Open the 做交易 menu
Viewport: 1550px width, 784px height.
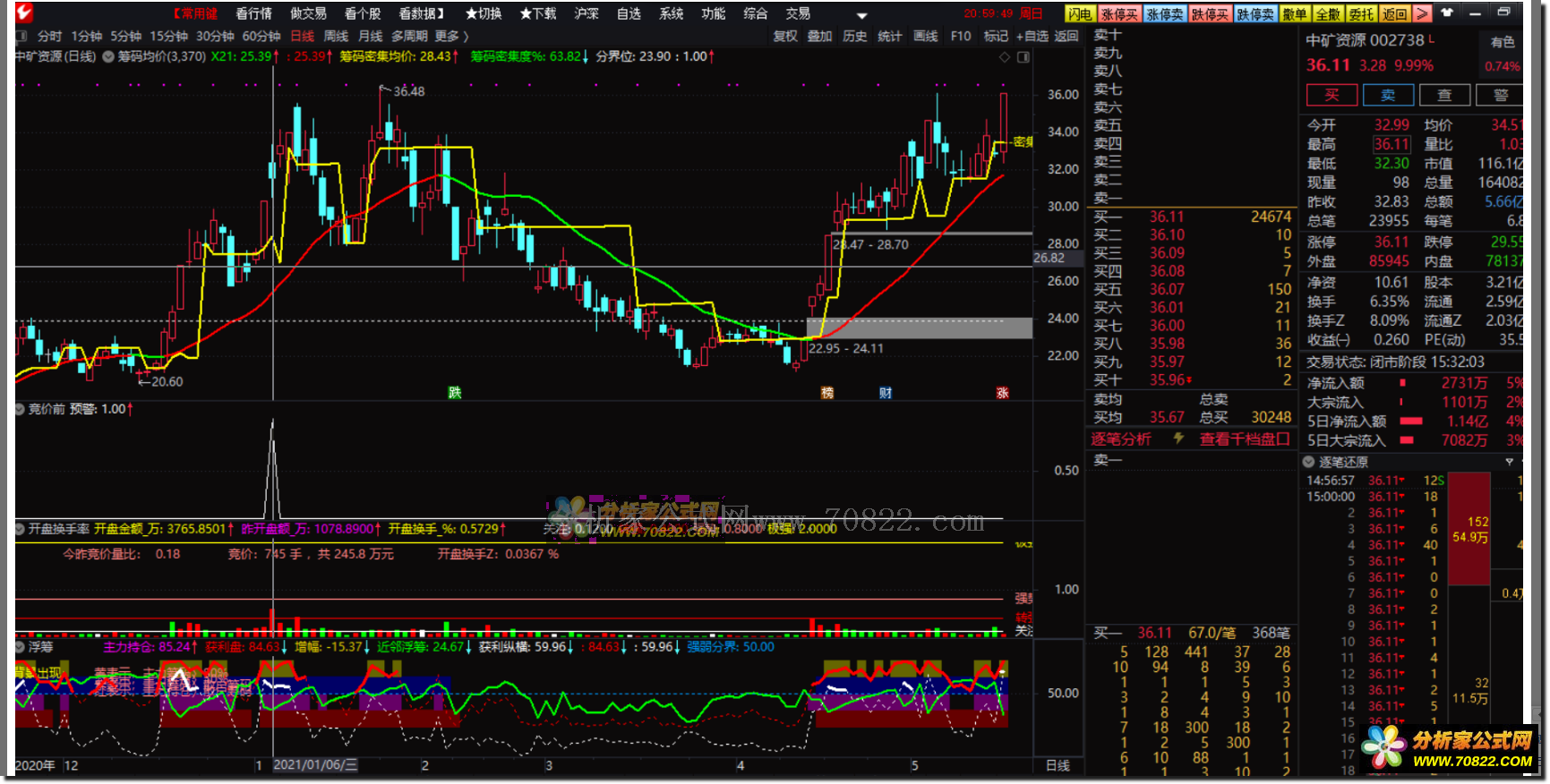coord(309,13)
